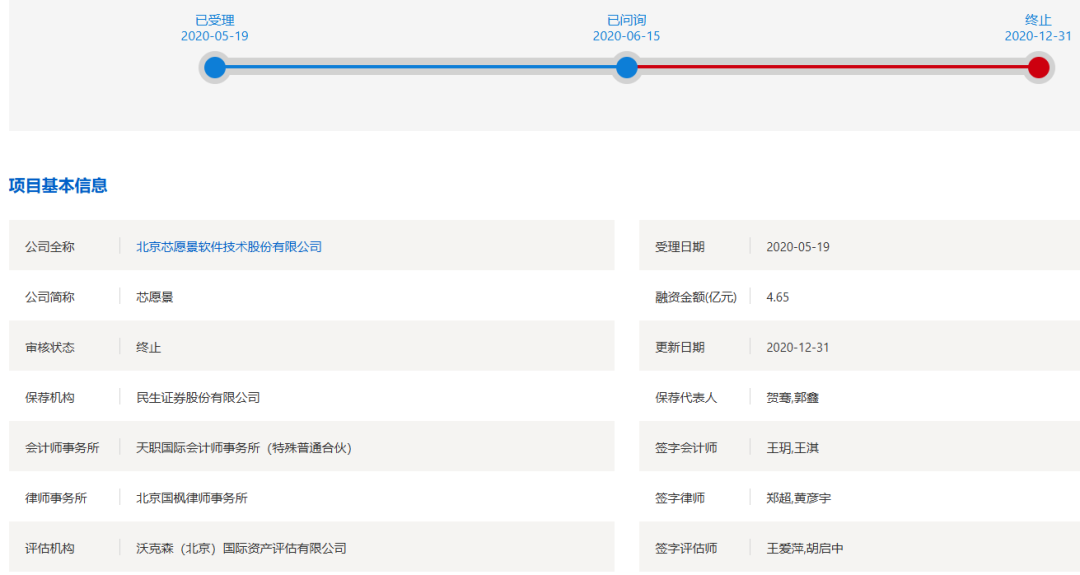Click the 已受理 timeline dot
This screenshot has width=1080, height=575.
214,68
